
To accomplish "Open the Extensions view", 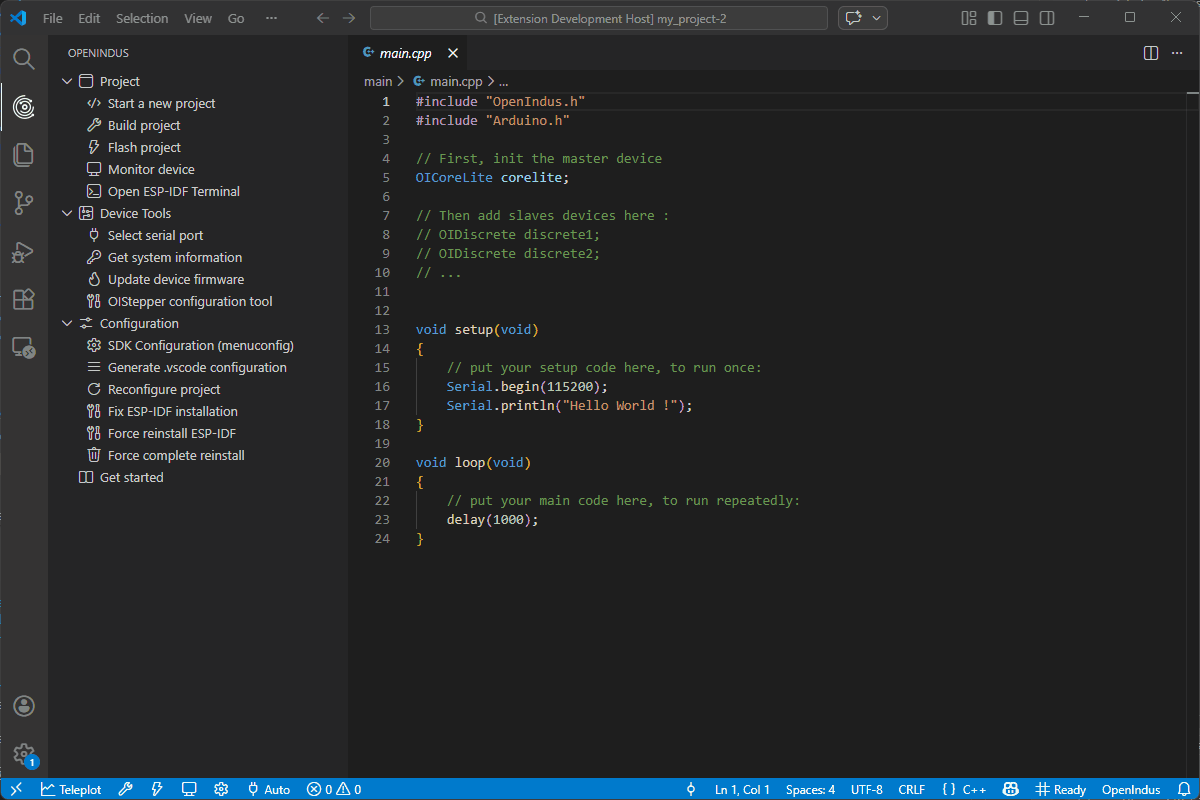I will tap(24, 299).
